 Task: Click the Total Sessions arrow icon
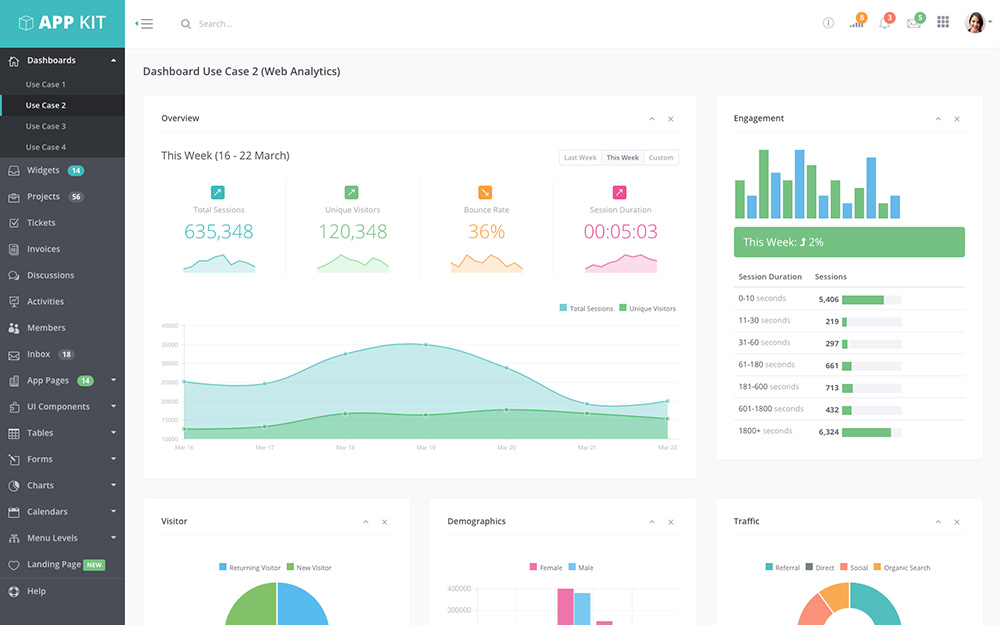point(218,192)
